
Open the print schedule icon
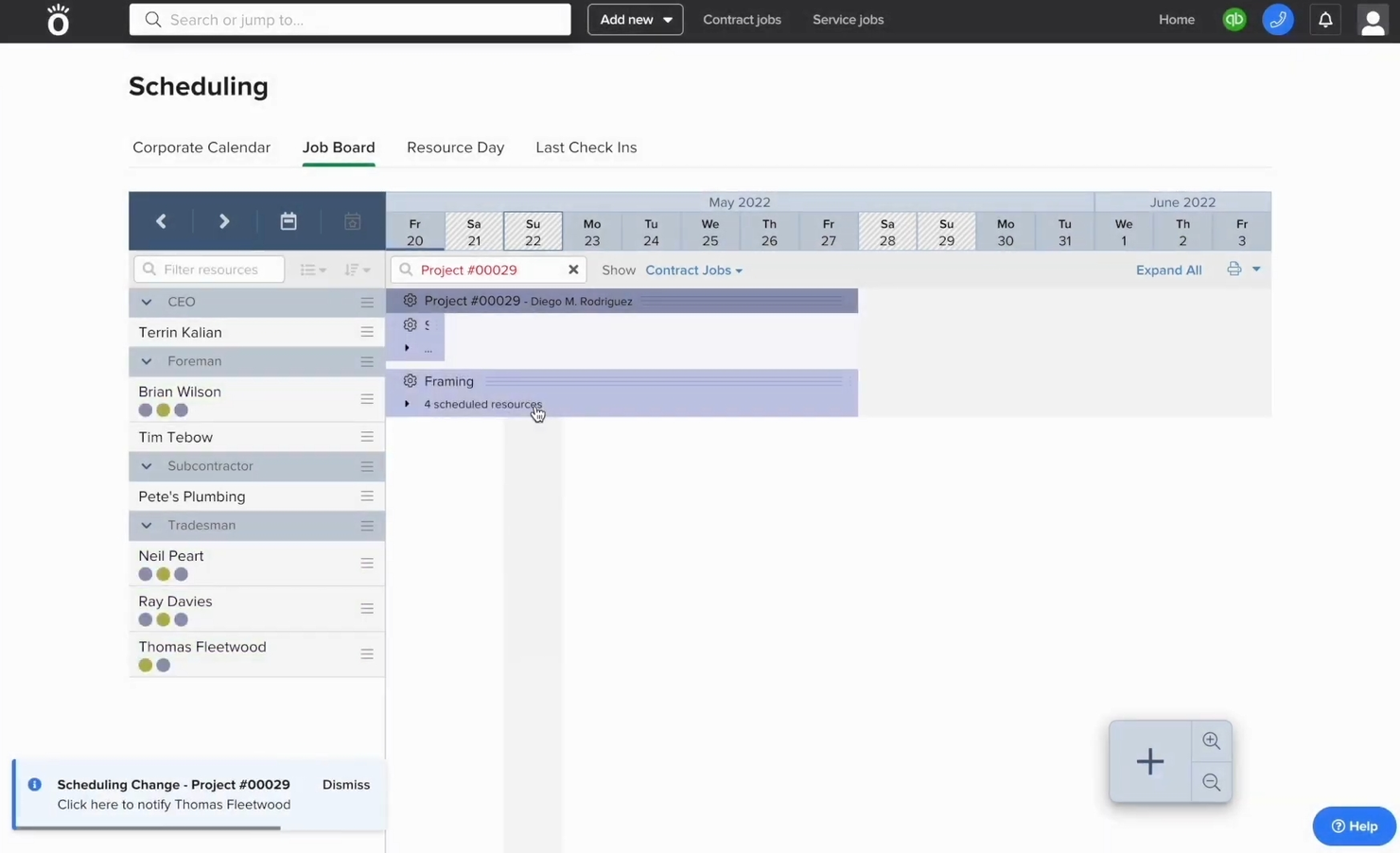click(1234, 270)
